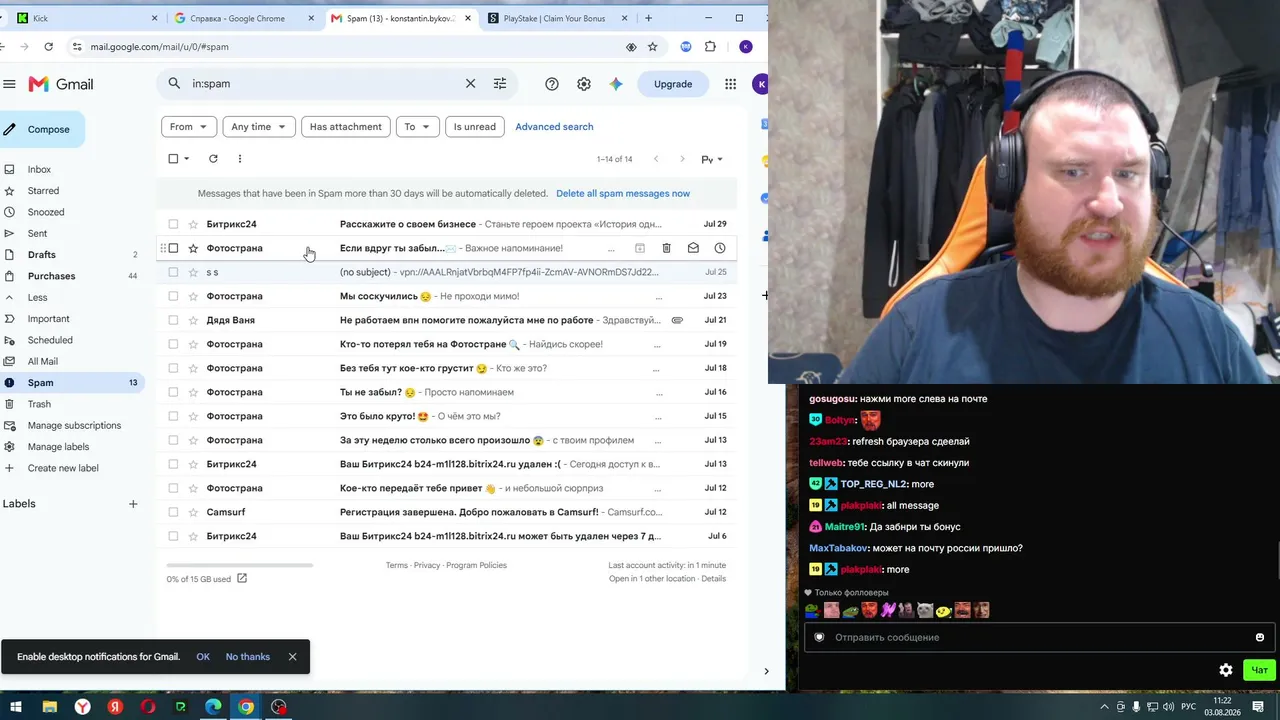This screenshot has height=720, width=1280.
Task: Archive the 'Если вдруг ты забыл' email
Action: pyautogui.click(x=640, y=248)
